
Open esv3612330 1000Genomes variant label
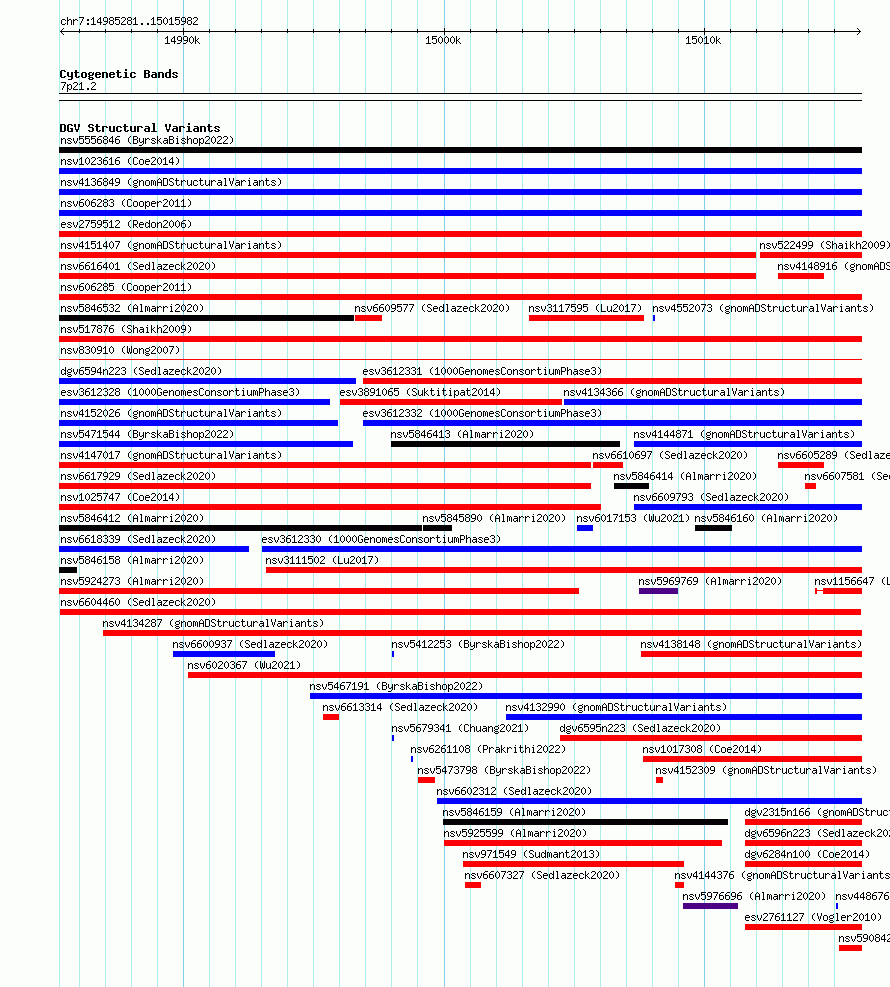(381, 539)
